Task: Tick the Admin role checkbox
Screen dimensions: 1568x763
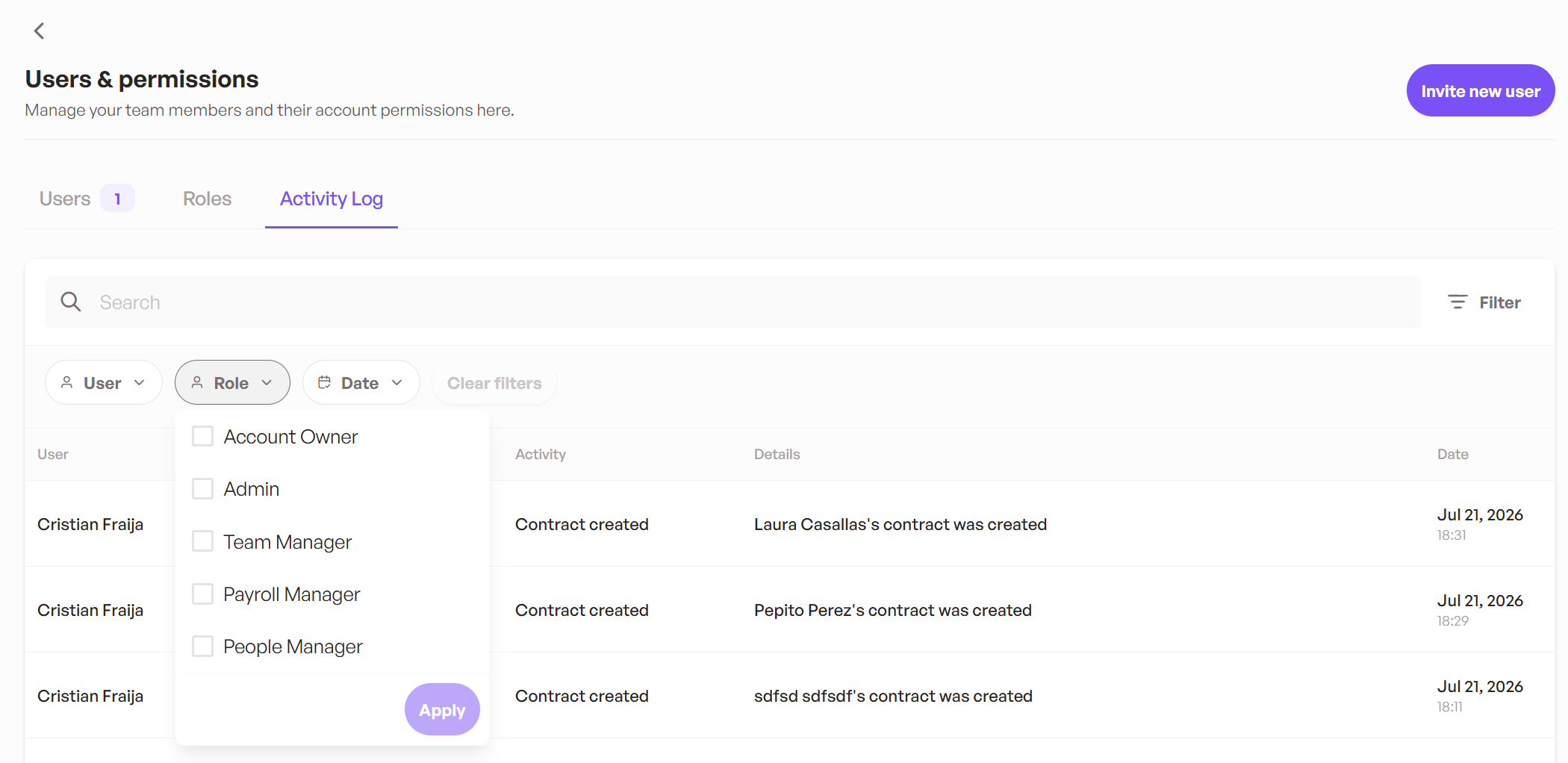Action: (x=202, y=488)
